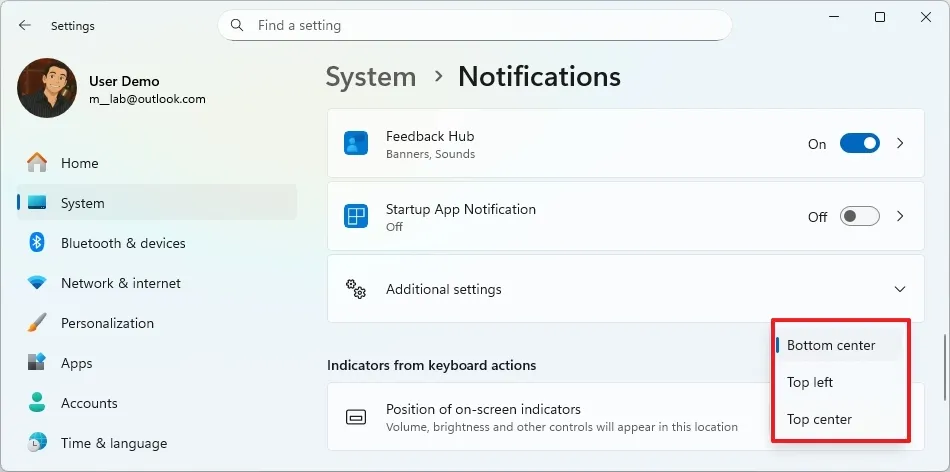The width and height of the screenshot is (950, 472).
Task: Click the System monitor icon
Action: (37, 203)
